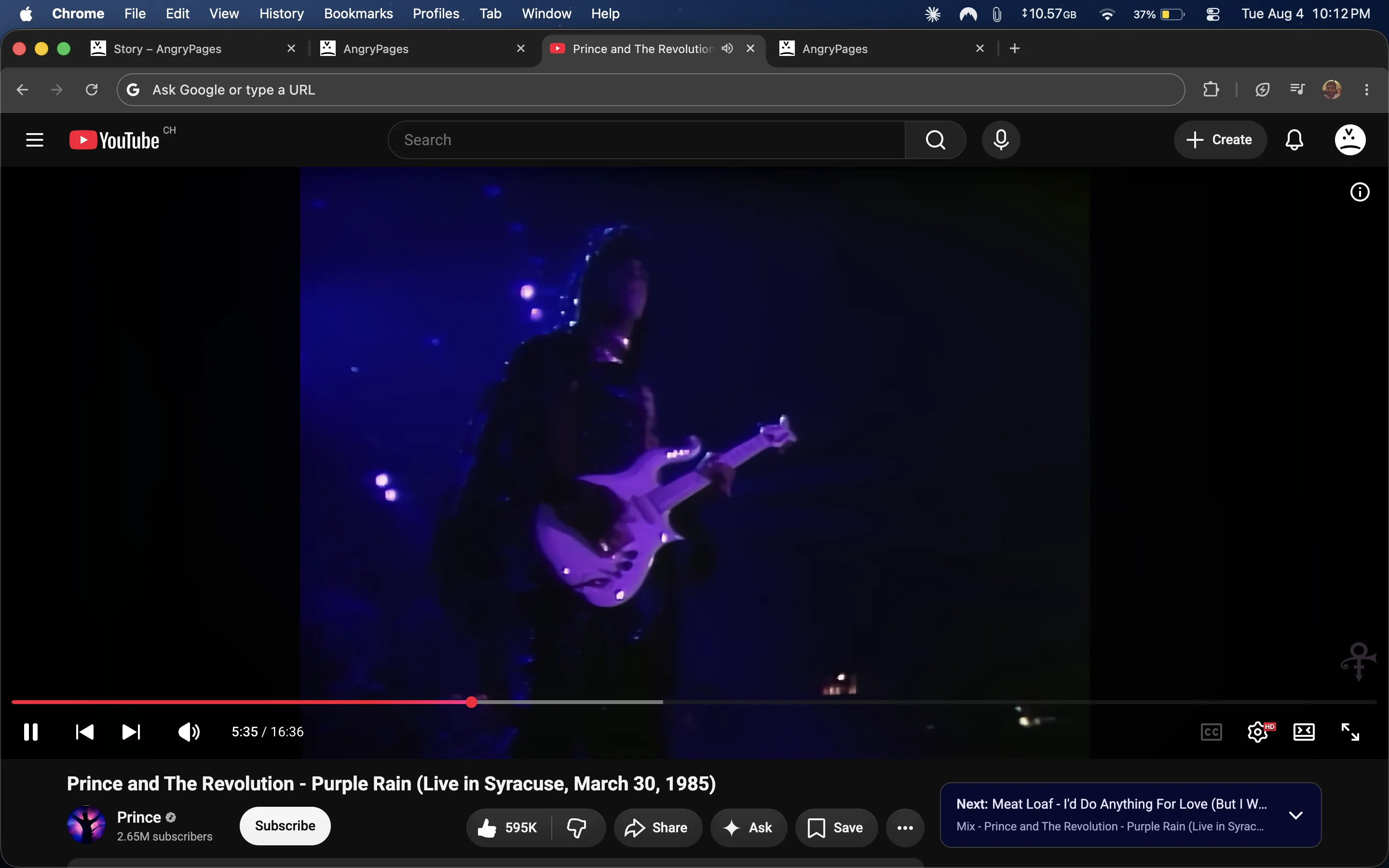Subscribe to the Prince channel
1389x868 pixels.
285,826
